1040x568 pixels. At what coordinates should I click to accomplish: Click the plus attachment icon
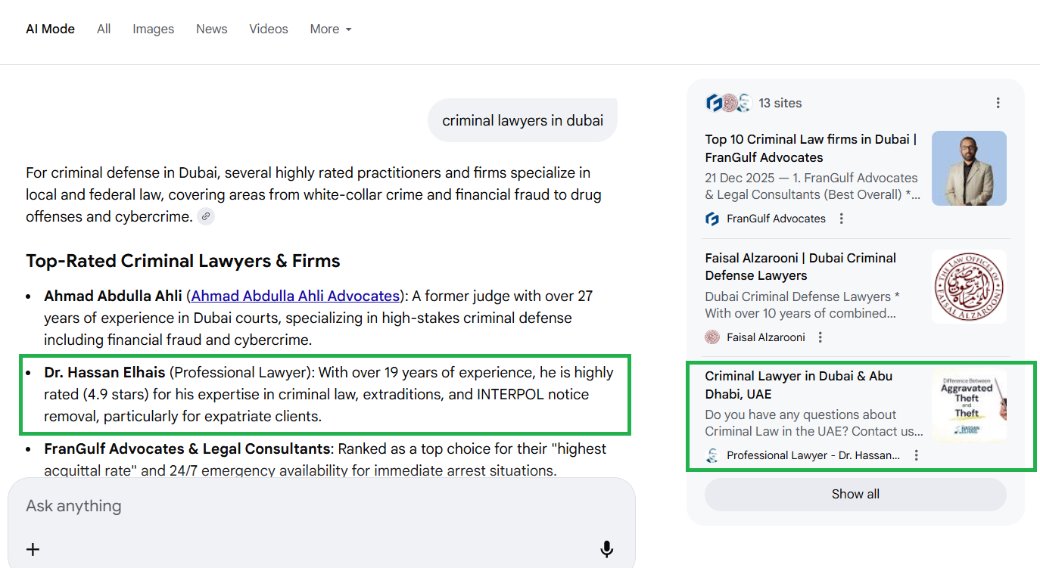[x=32, y=549]
